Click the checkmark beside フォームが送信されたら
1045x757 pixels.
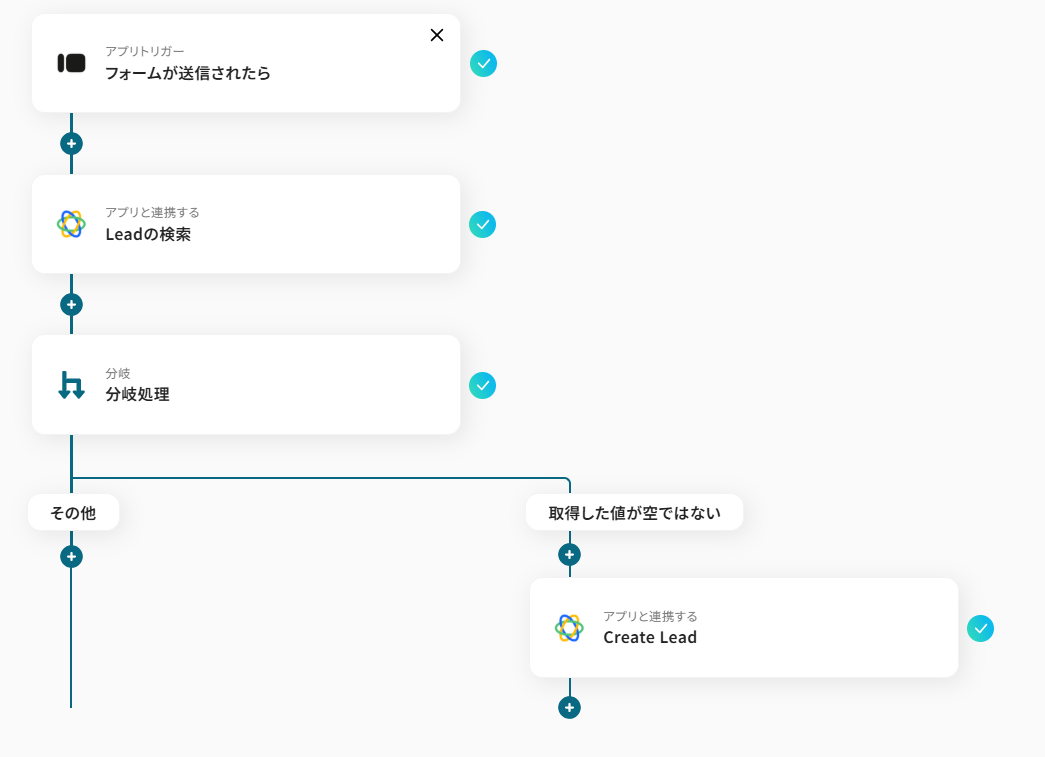(483, 64)
